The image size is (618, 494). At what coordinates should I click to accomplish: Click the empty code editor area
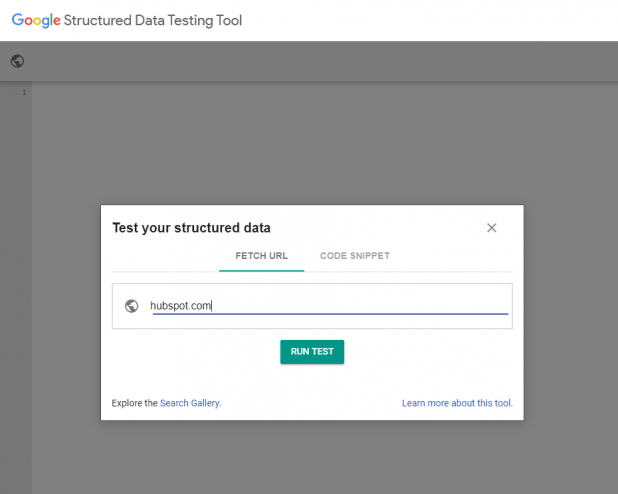323,142
